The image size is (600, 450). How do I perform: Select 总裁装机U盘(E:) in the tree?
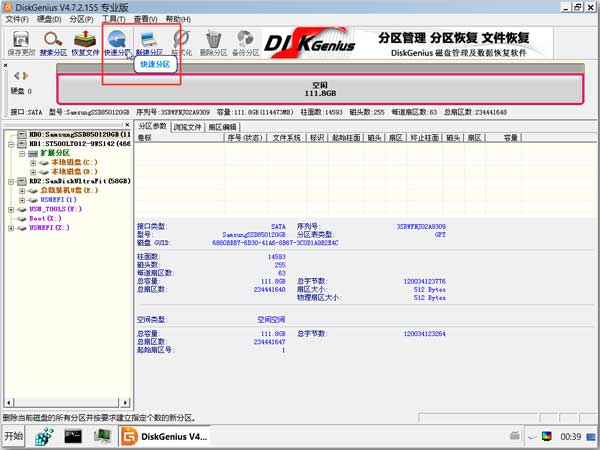coord(69,190)
